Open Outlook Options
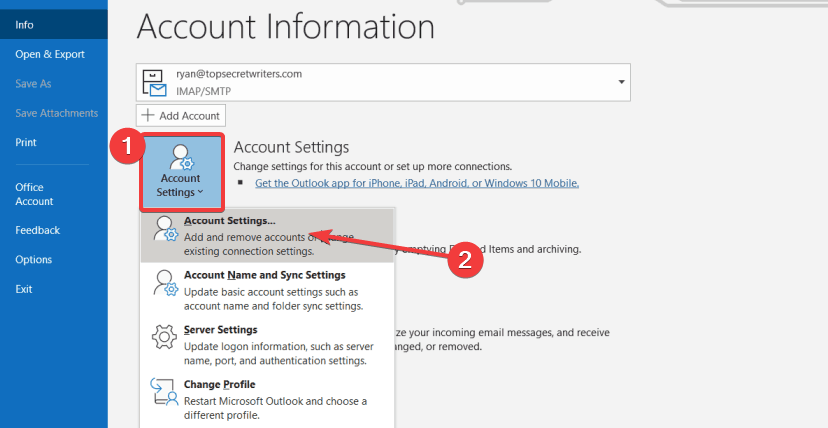The height and width of the screenshot is (428, 828). tap(33, 260)
